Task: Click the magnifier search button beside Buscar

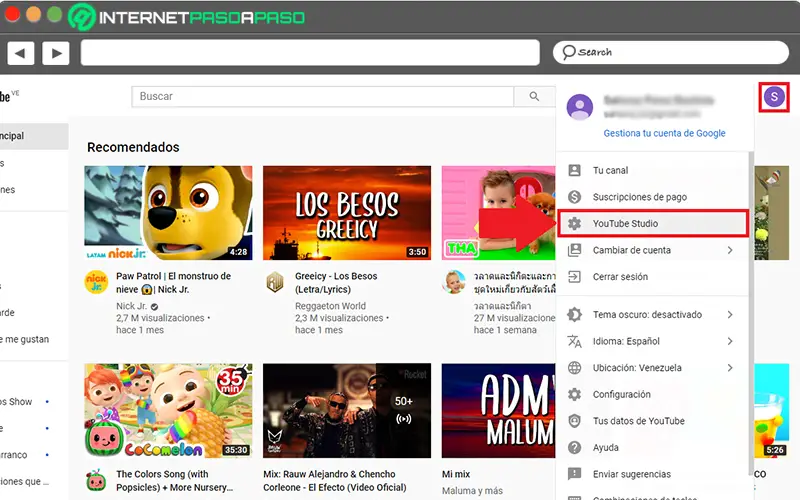Action: [x=534, y=96]
